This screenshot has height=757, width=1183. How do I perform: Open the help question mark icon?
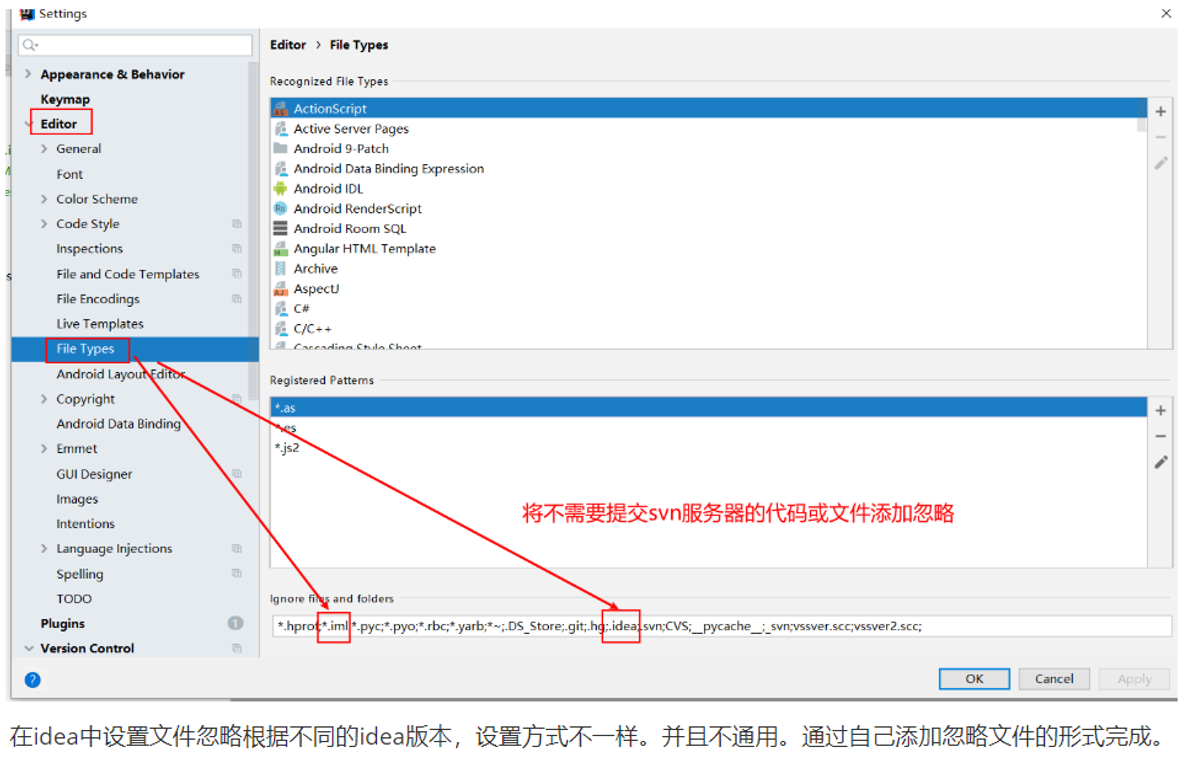[x=32, y=680]
